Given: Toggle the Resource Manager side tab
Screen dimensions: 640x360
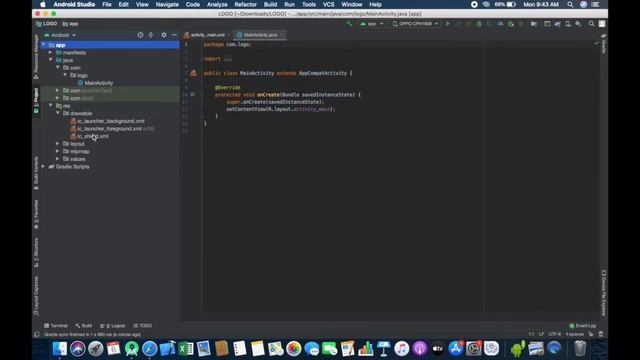Looking at the screenshot, I should 36,57.
